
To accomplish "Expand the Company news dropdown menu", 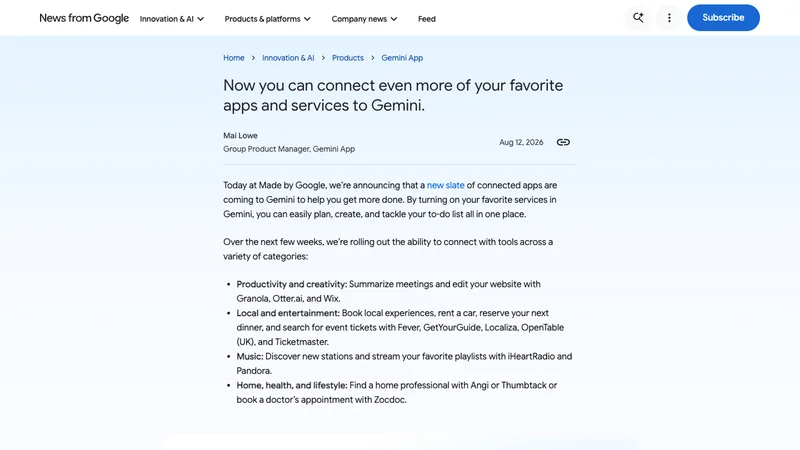I will (364, 19).
